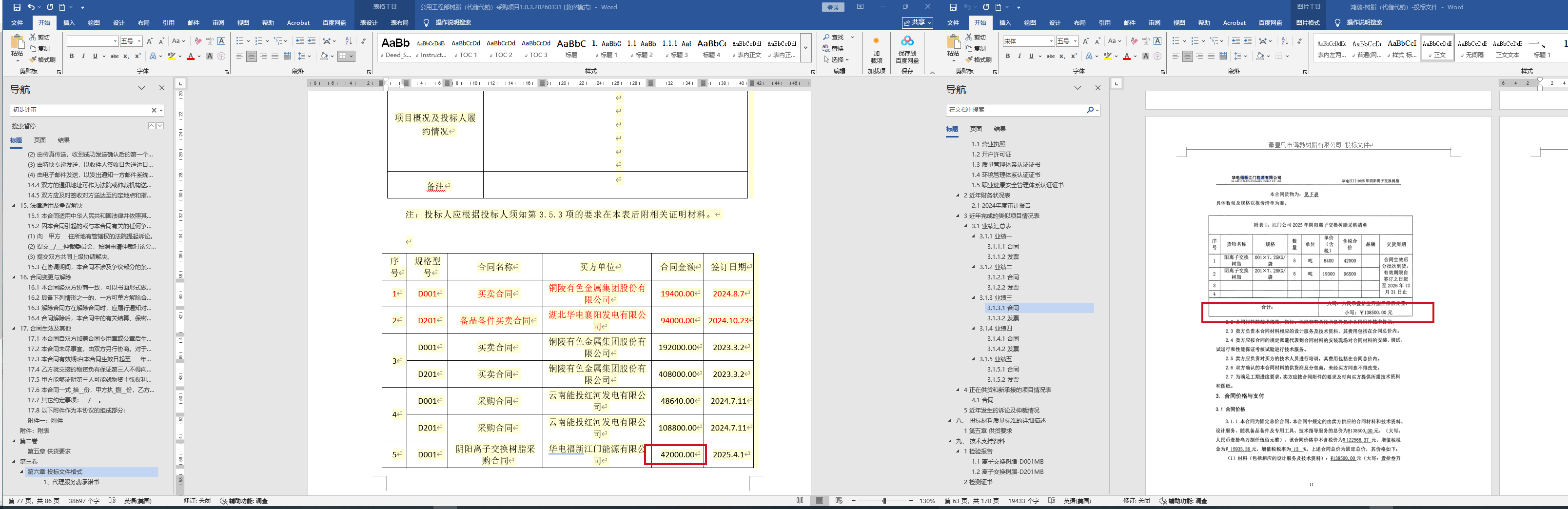Open the 审阅 (Review) tab in left window
Screen dimensions: 1568x509
pyautogui.click(x=218, y=22)
